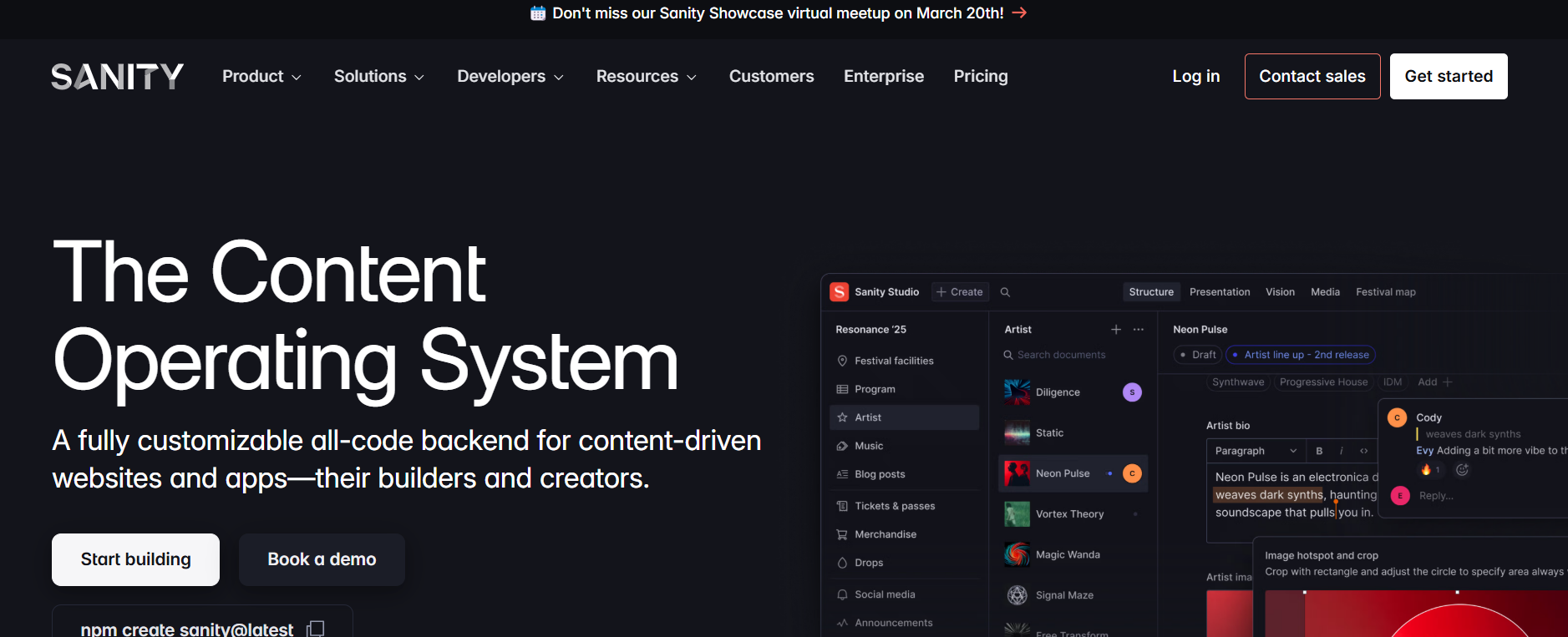Click the Add genre tag button

(x=1435, y=382)
